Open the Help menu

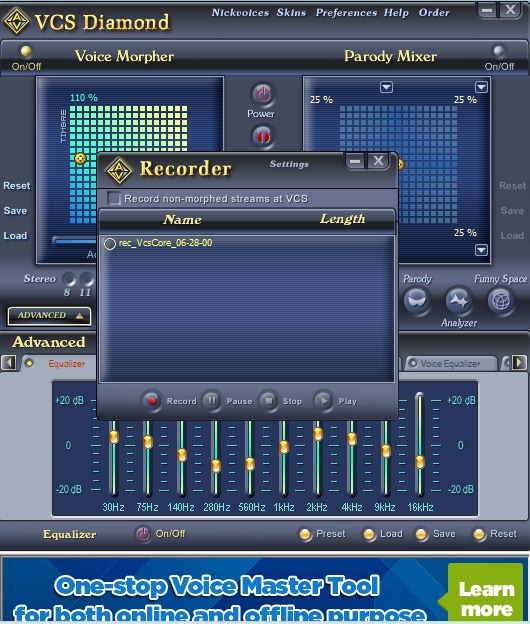coord(396,13)
